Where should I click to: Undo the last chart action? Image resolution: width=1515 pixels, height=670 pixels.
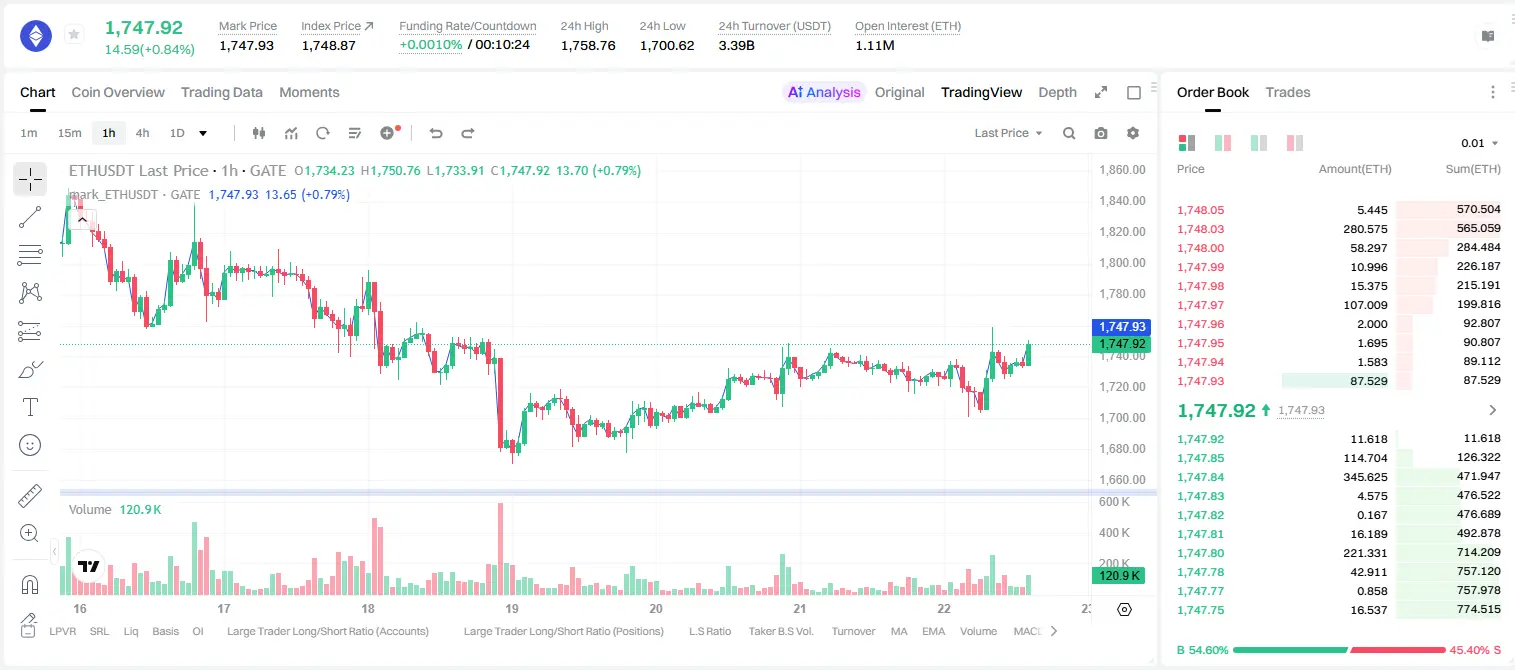point(436,133)
